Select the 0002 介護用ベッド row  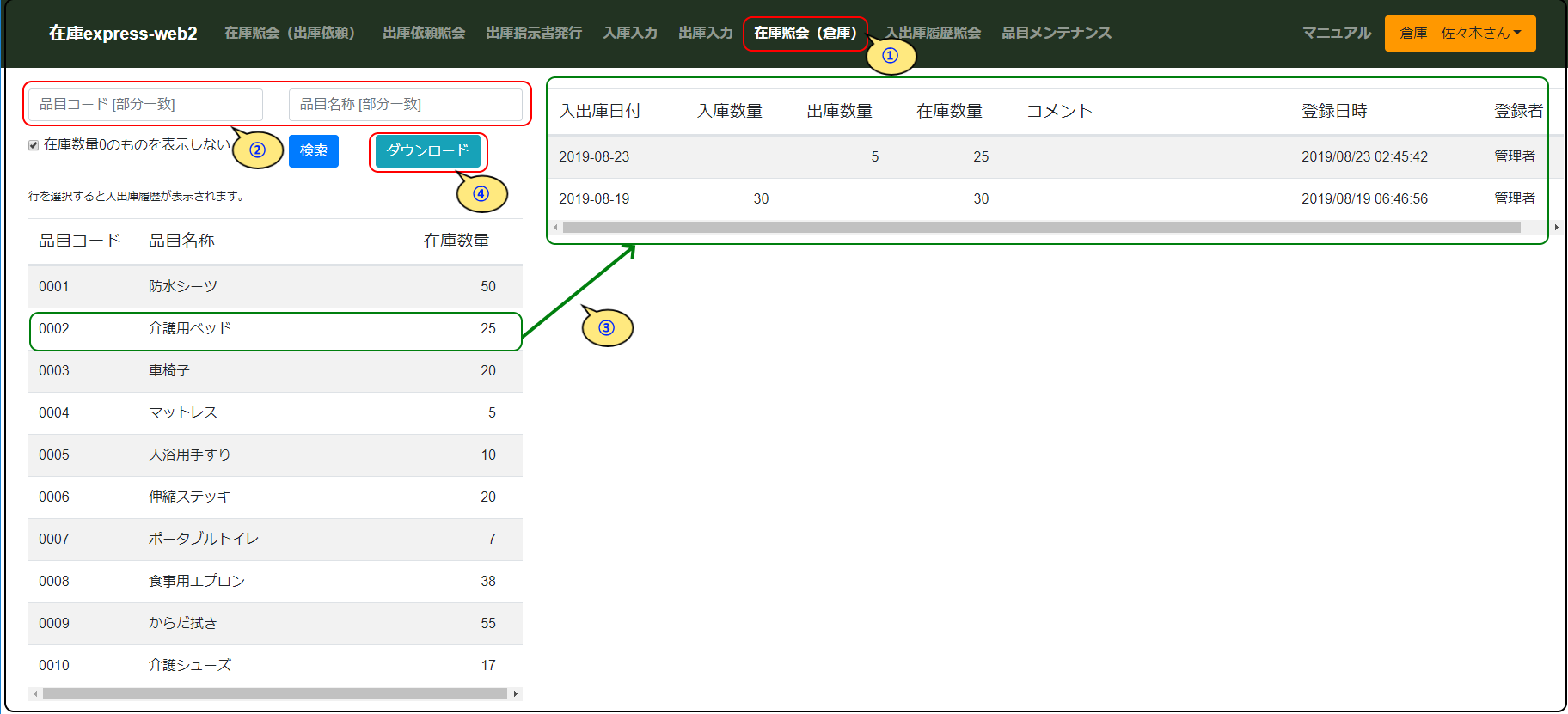[x=275, y=329]
